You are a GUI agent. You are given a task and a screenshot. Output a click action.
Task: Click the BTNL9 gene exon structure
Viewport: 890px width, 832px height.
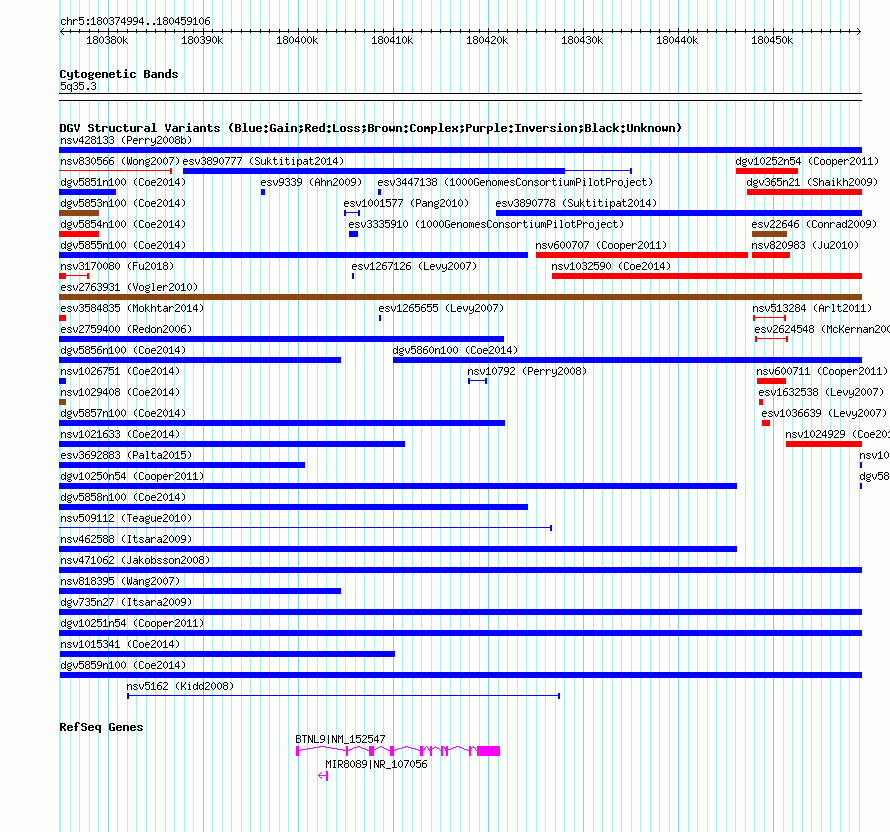pos(398,751)
